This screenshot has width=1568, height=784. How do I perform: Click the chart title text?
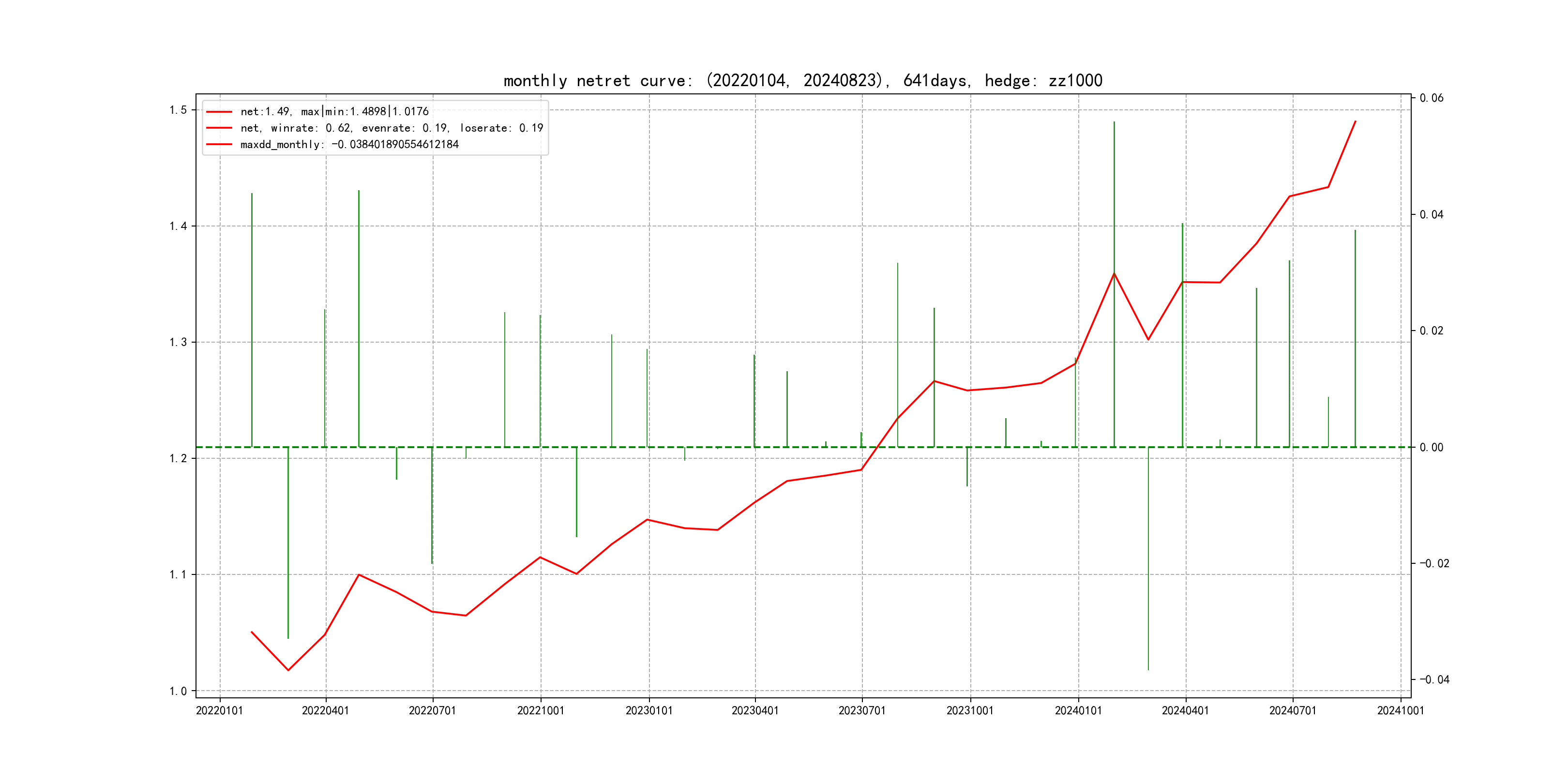pos(802,80)
